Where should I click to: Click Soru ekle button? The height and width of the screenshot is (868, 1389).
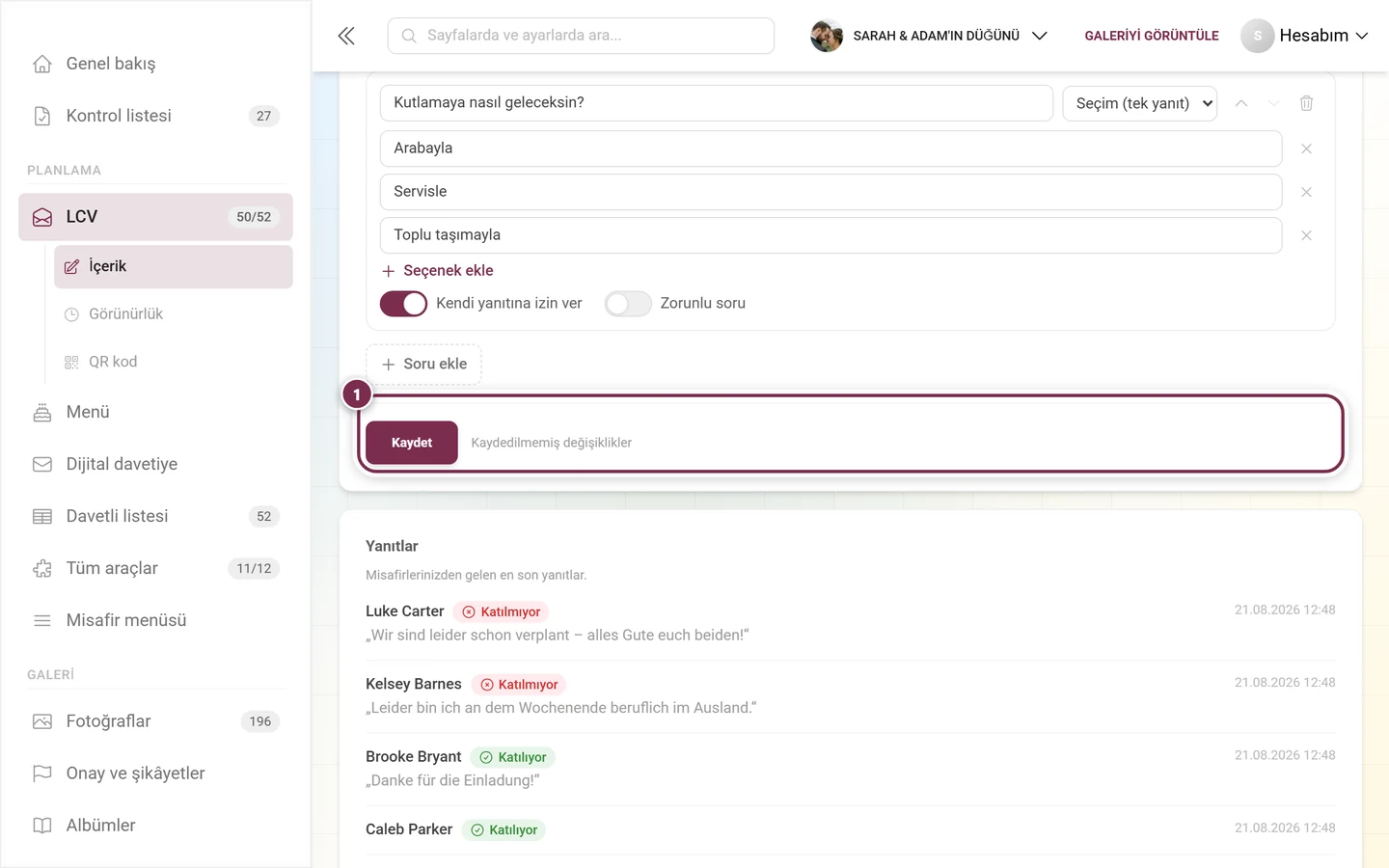423,365
